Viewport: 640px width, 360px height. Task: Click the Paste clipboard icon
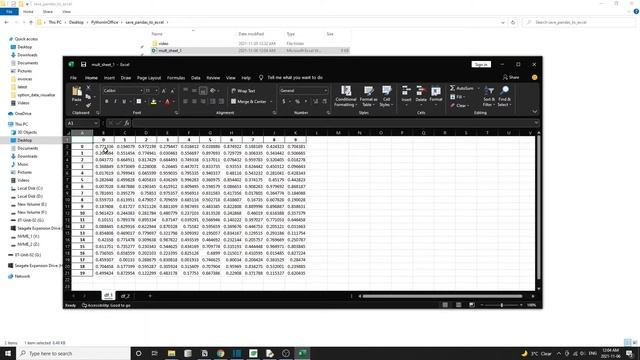tap(77, 91)
